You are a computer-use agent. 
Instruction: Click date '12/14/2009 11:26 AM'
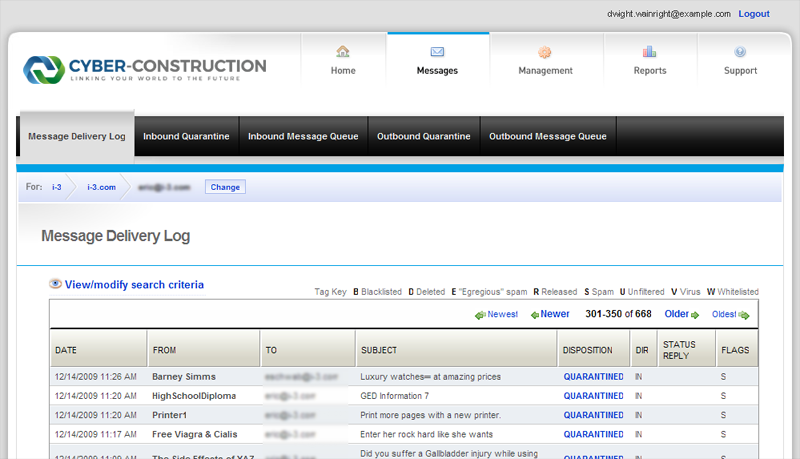tap(95, 377)
